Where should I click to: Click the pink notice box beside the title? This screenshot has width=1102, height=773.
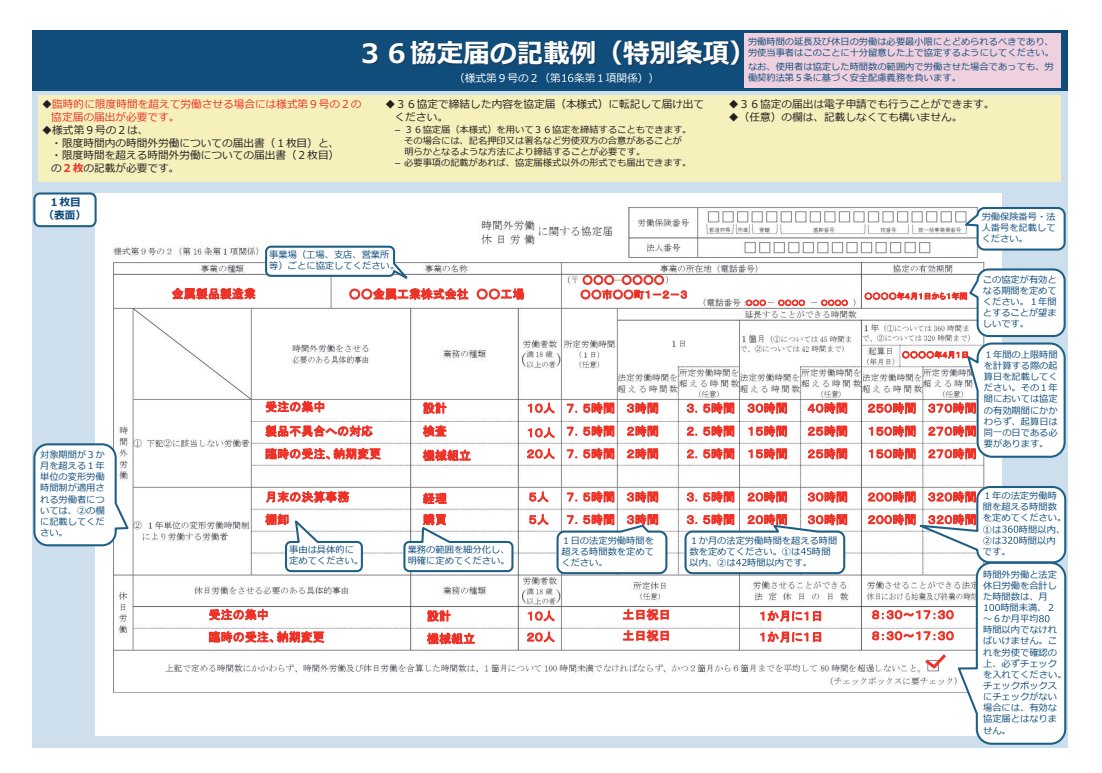902,61
